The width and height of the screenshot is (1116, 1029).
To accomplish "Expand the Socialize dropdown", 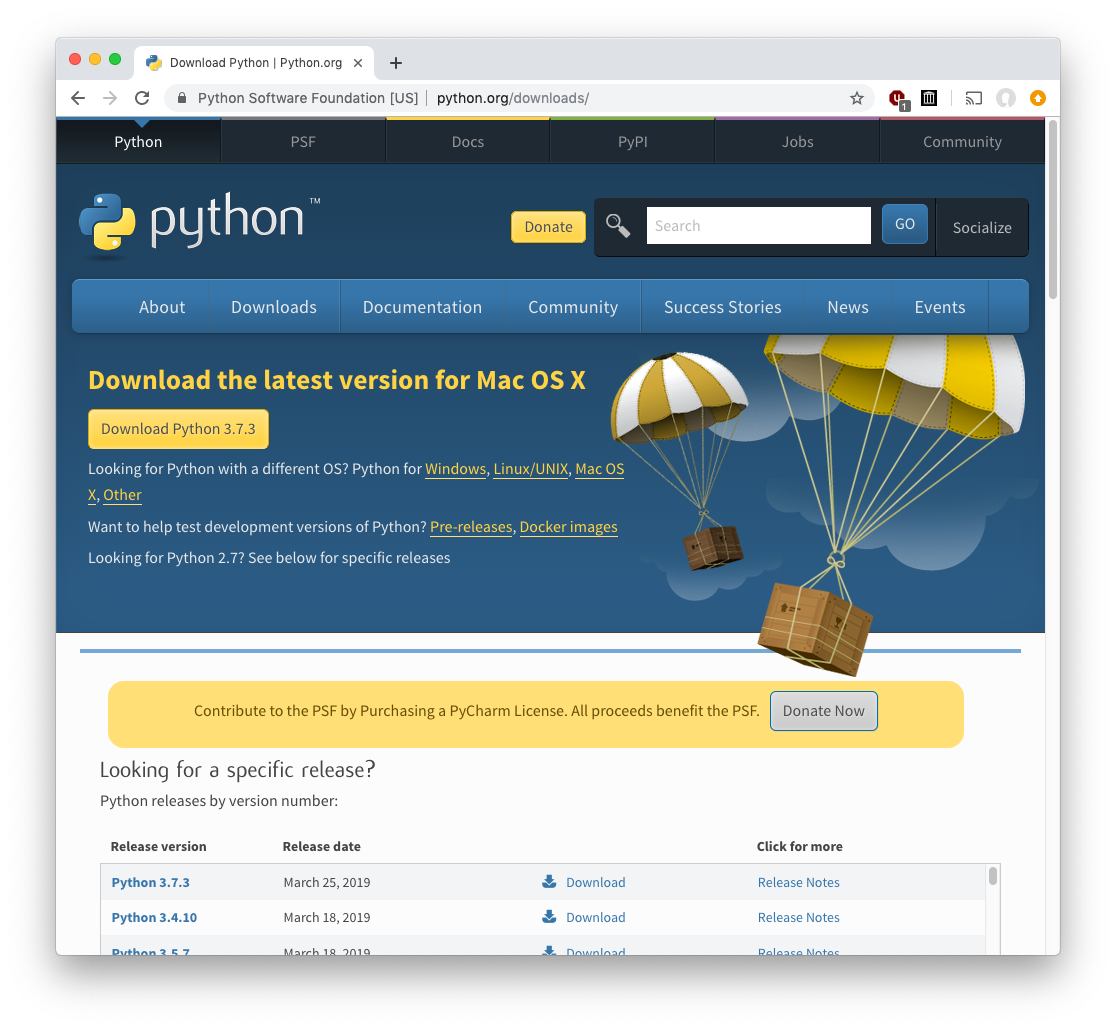I will 982,228.
